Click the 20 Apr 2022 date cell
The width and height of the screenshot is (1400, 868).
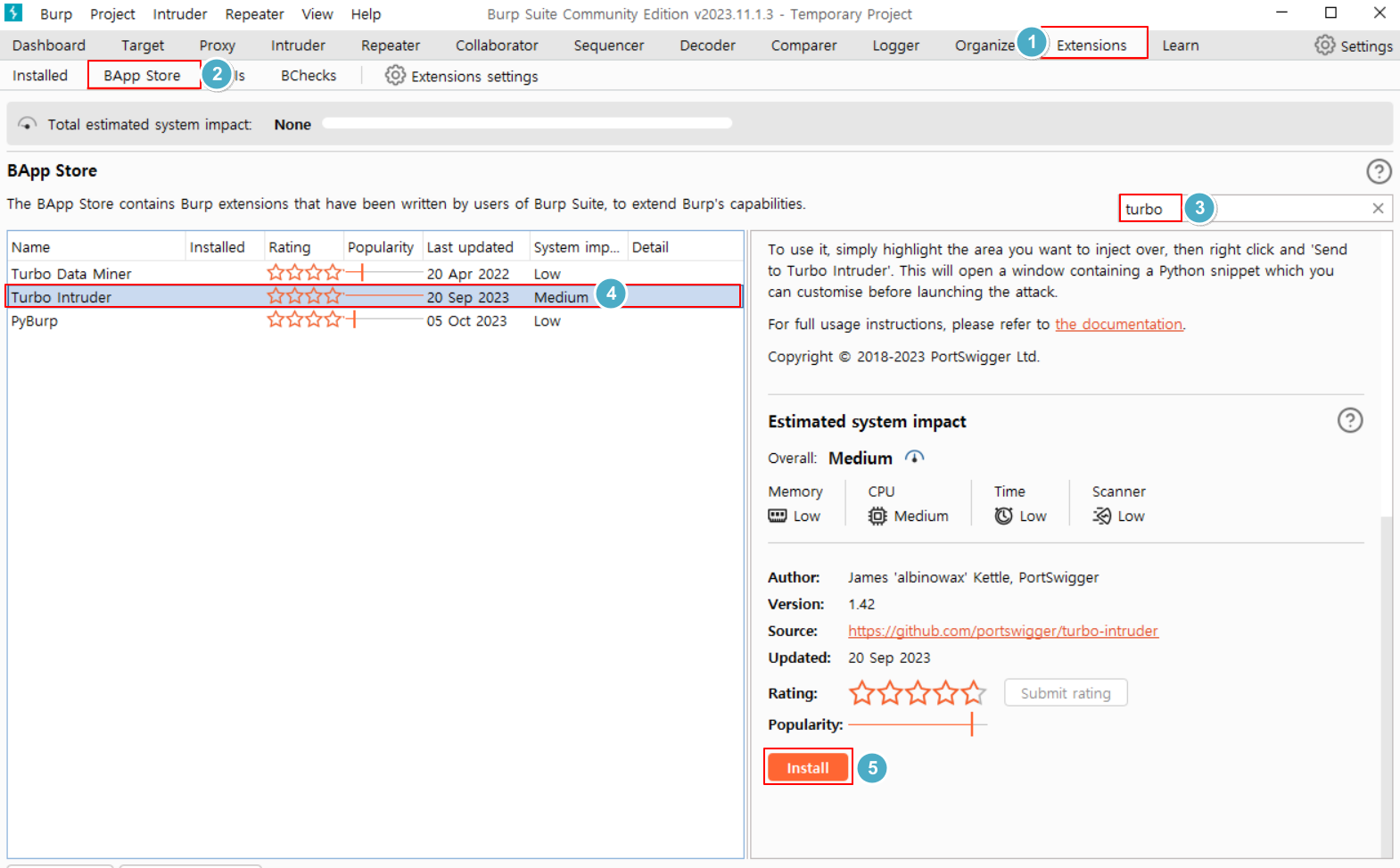click(468, 274)
